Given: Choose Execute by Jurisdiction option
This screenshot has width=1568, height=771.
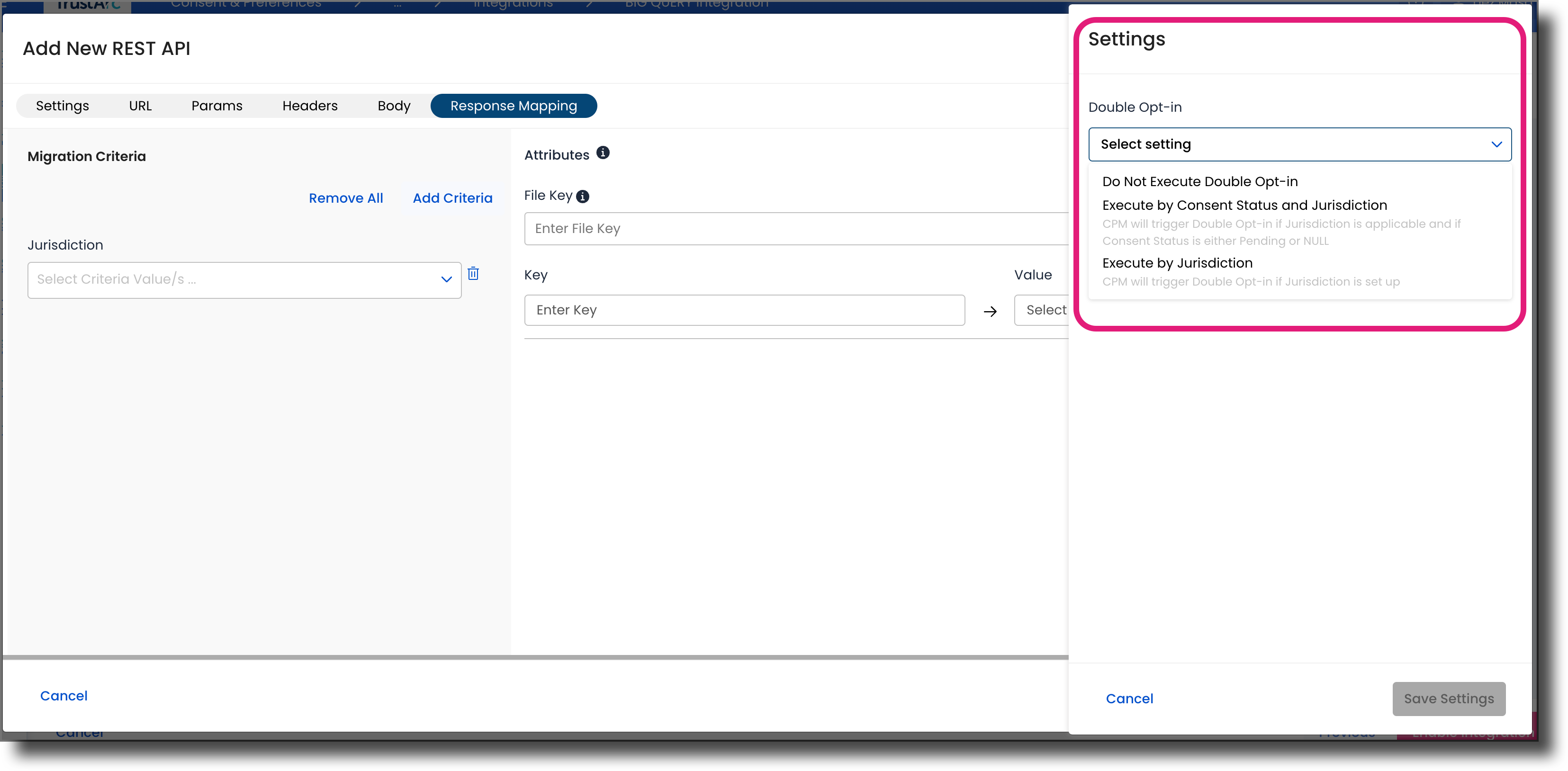Looking at the screenshot, I should [1177, 263].
